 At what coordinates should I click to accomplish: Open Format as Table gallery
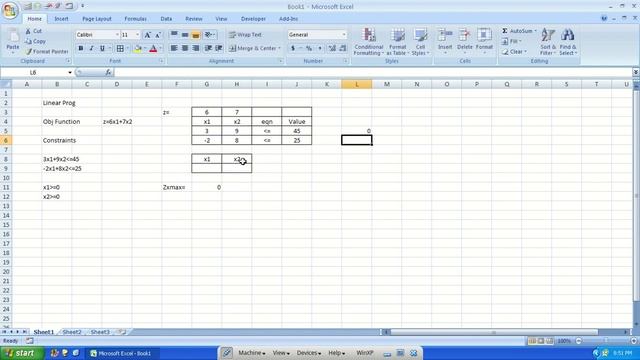tap(397, 42)
